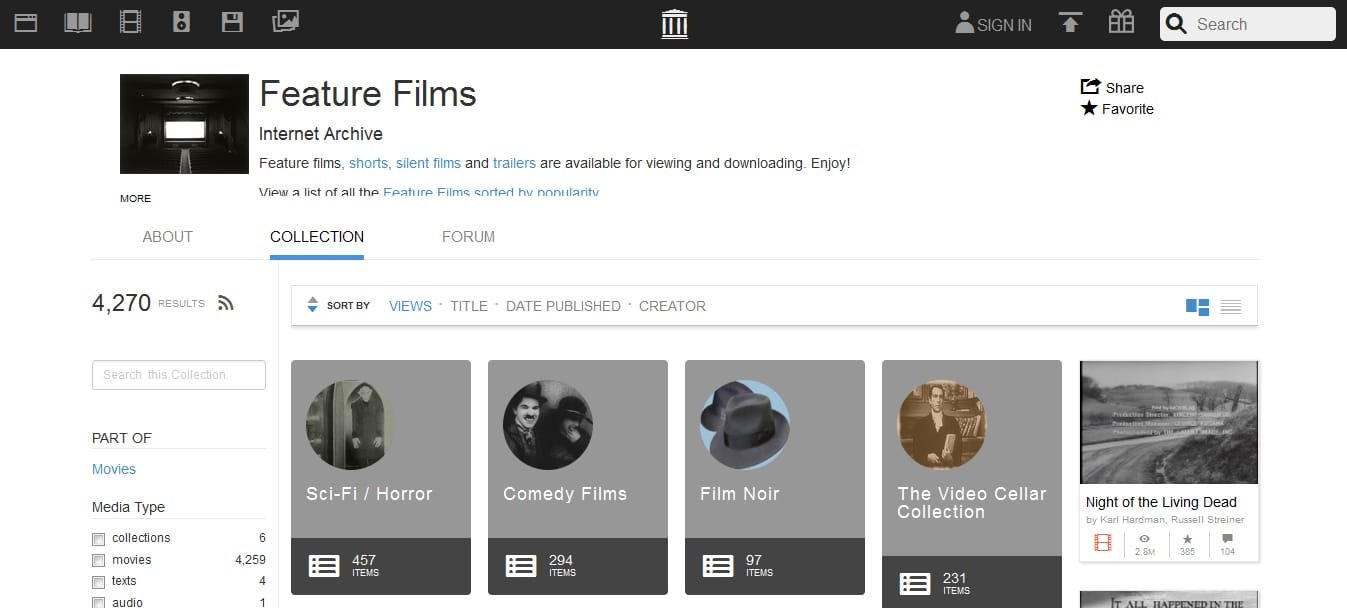This screenshot has width=1347, height=608.
Task: Check the texts media type checkbox
Action: click(x=98, y=582)
